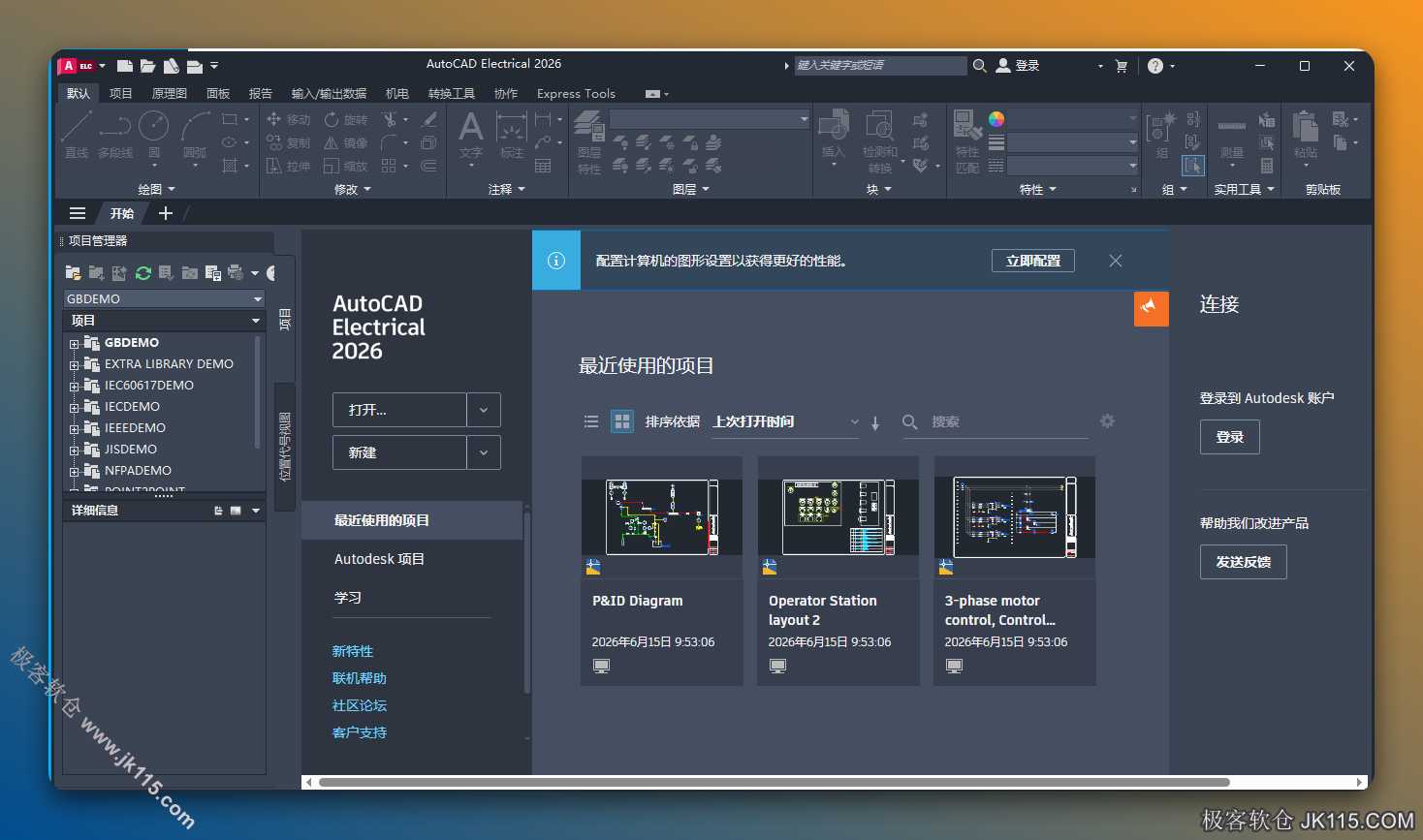The image size is (1423, 840).
Task: Select the Arc (圆弧) tool
Action: tap(195, 134)
